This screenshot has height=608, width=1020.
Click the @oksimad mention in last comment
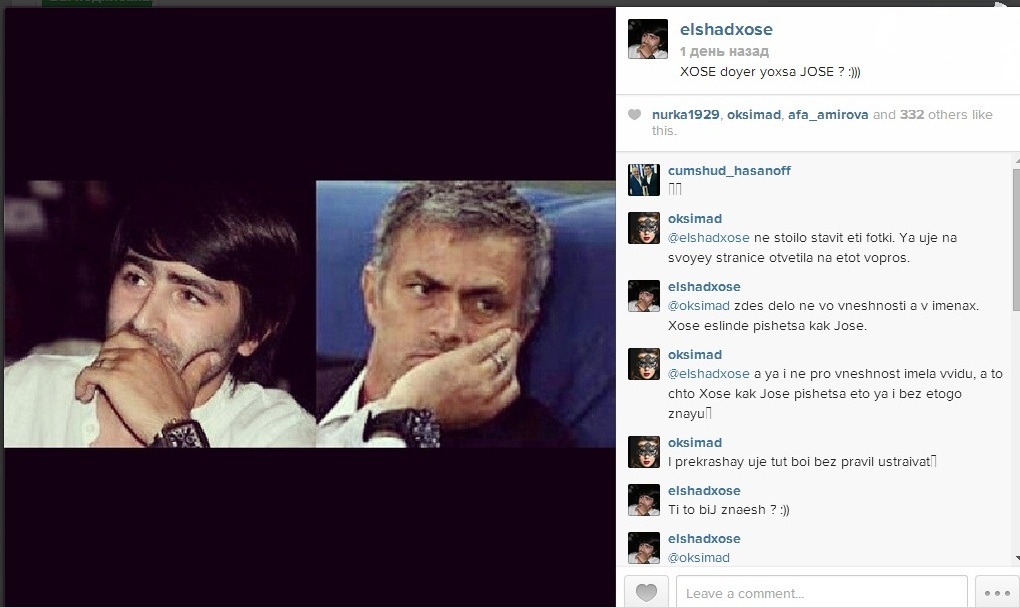699,557
